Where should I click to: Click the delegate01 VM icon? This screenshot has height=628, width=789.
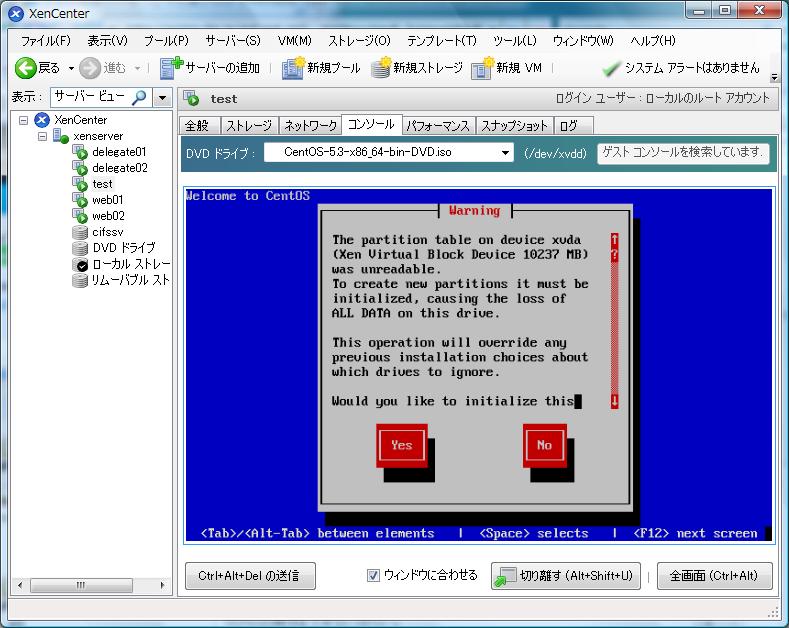(x=80, y=152)
